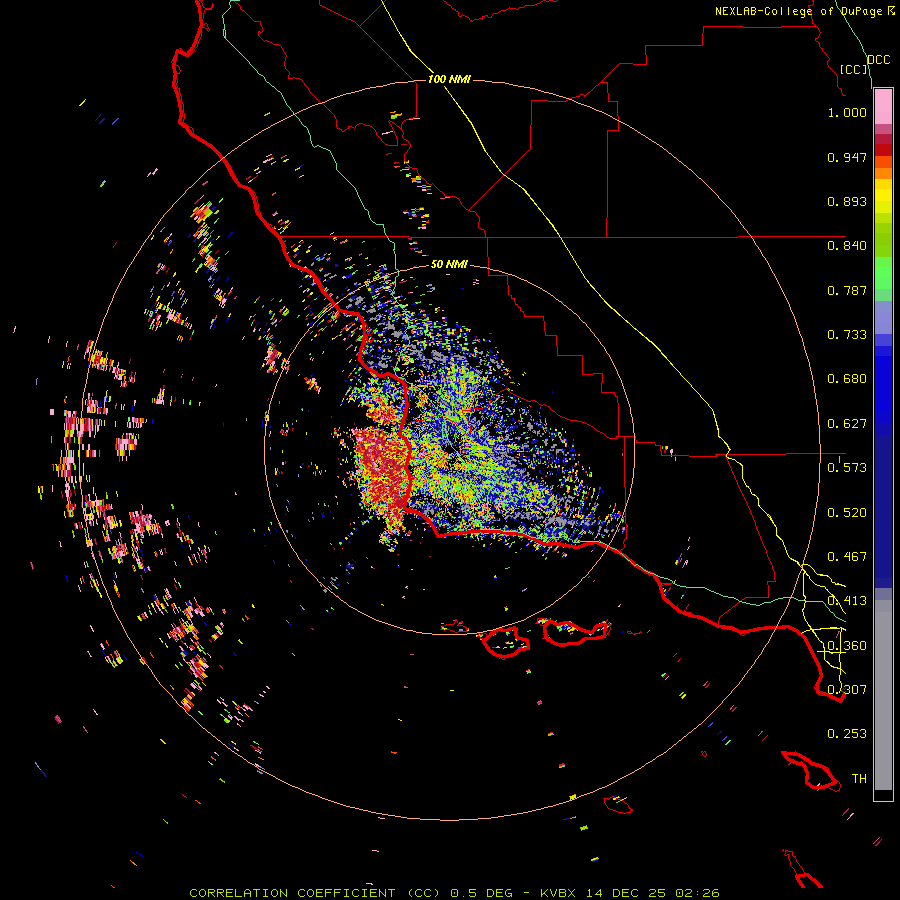Image resolution: width=900 pixels, height=900 pixels.
Task: Pick the pink top segment of color scale
Action: (x=883, y=107)
